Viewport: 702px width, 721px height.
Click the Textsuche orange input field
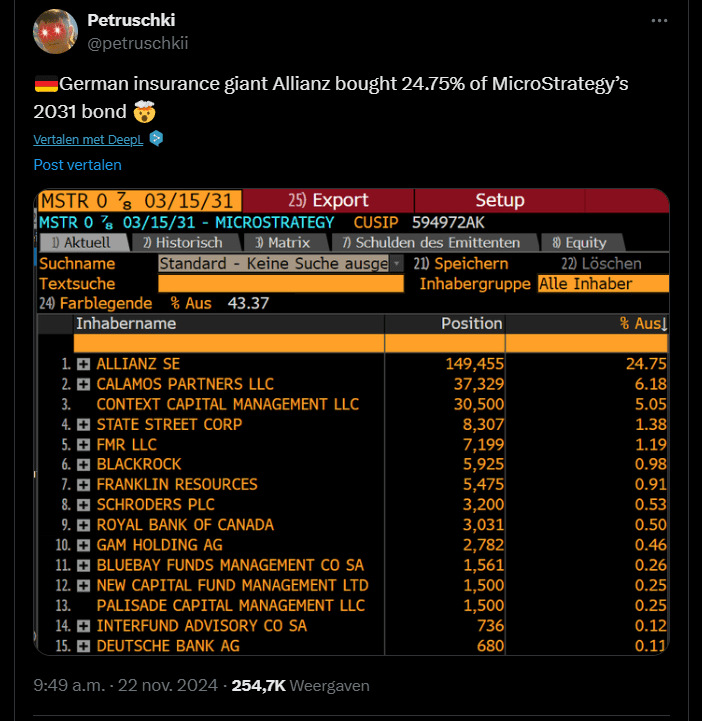pyautogui.click(x=281, y=284)
